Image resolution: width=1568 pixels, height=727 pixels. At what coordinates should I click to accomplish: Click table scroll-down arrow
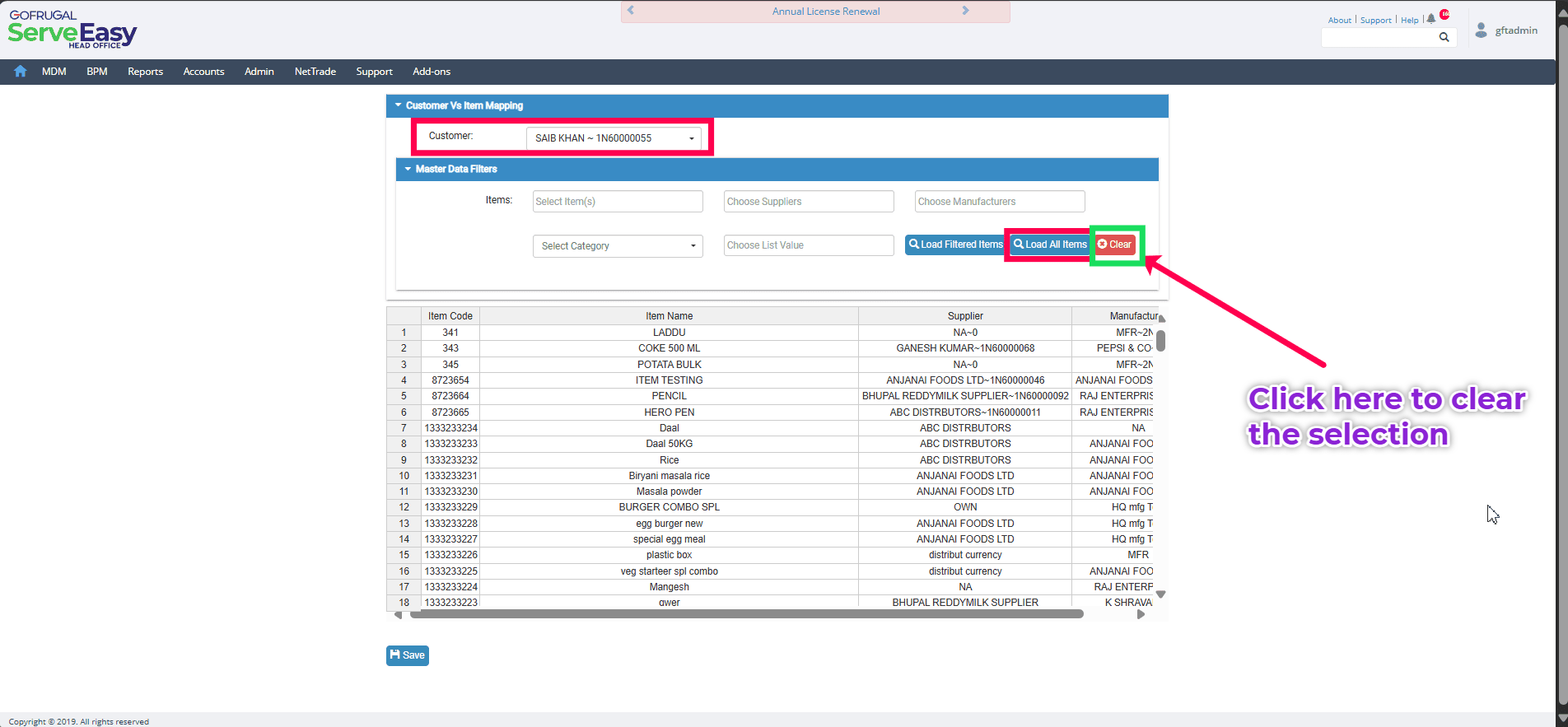coord(1160,594)
